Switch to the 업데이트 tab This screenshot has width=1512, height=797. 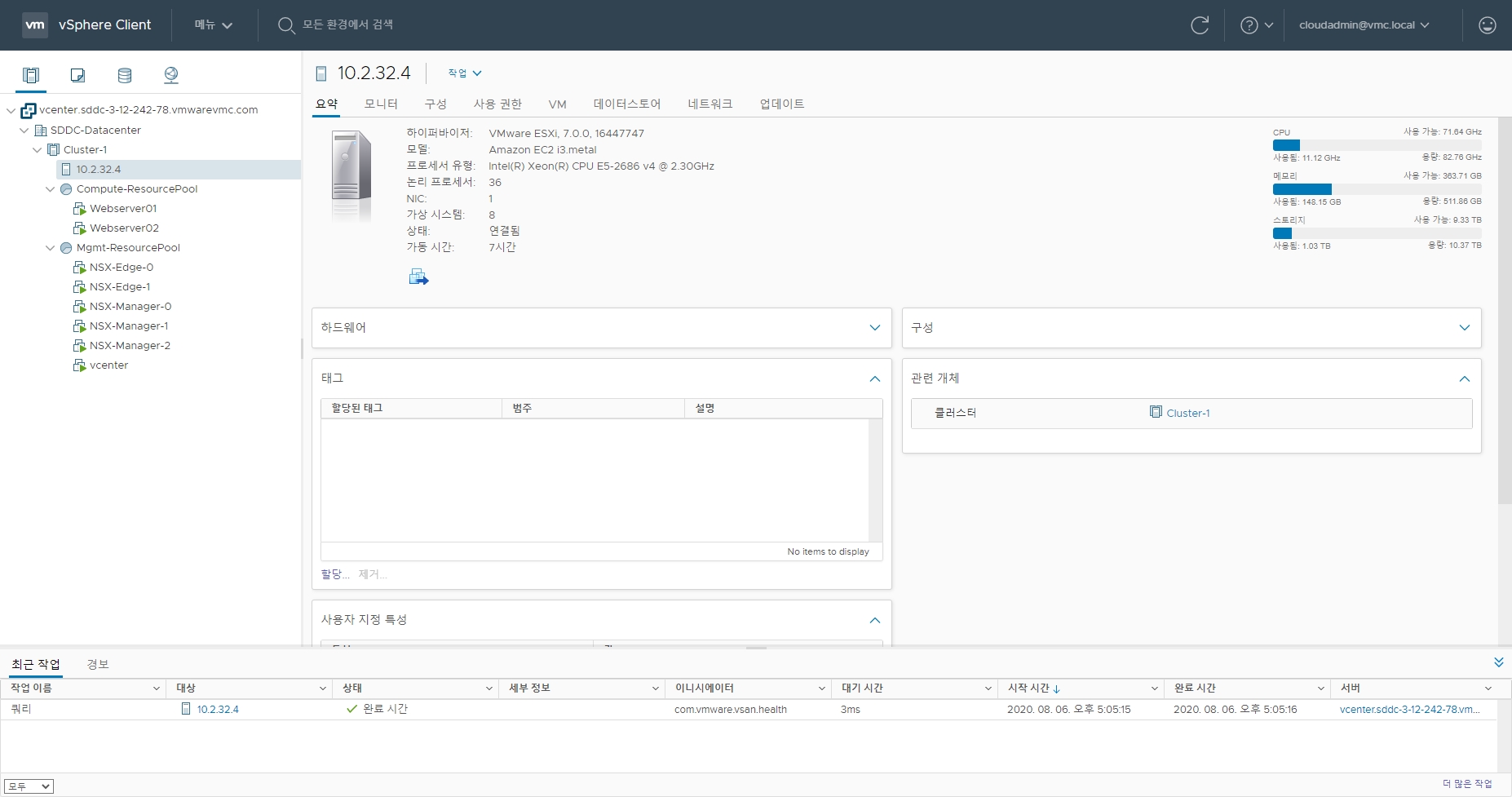click(x=782, y=104)
